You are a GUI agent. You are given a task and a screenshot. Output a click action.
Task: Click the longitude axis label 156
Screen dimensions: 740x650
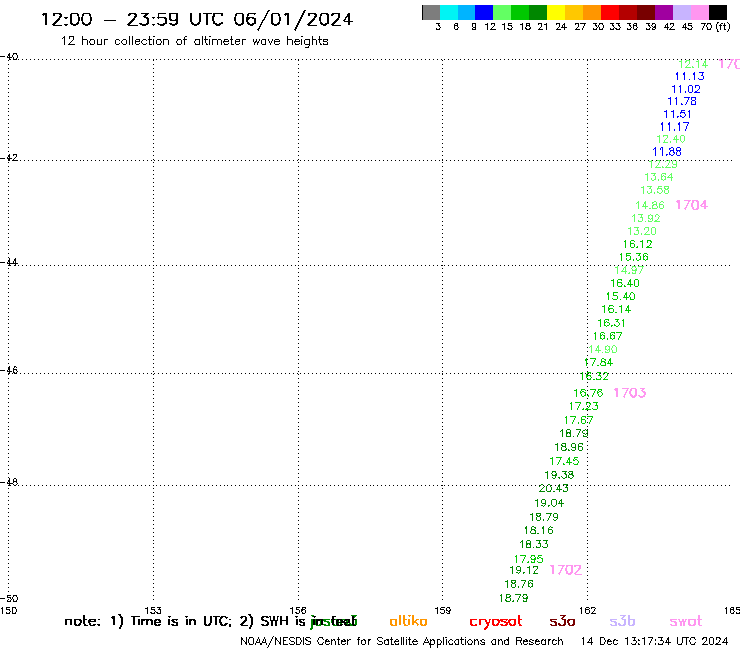298,611
